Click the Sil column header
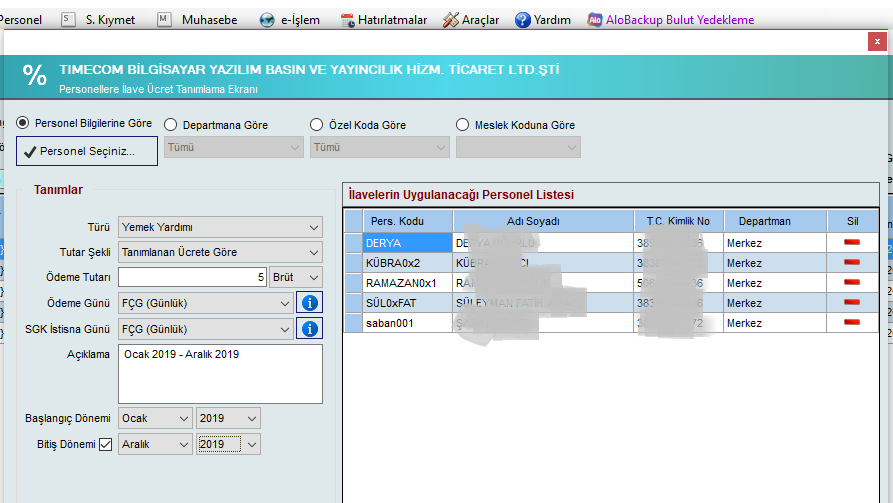The width and height of the screenshot is (893, 503). 853,221
